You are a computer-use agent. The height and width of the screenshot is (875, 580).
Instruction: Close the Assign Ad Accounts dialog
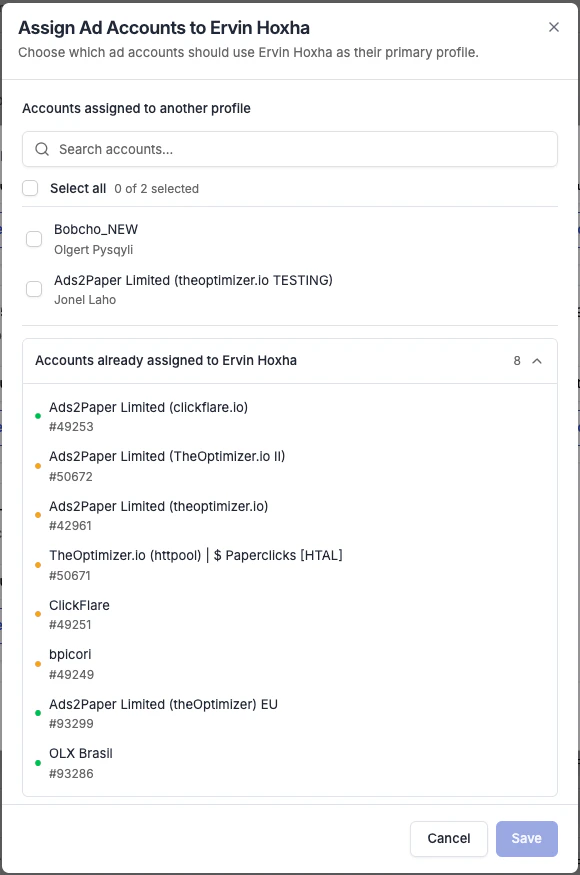554,27
